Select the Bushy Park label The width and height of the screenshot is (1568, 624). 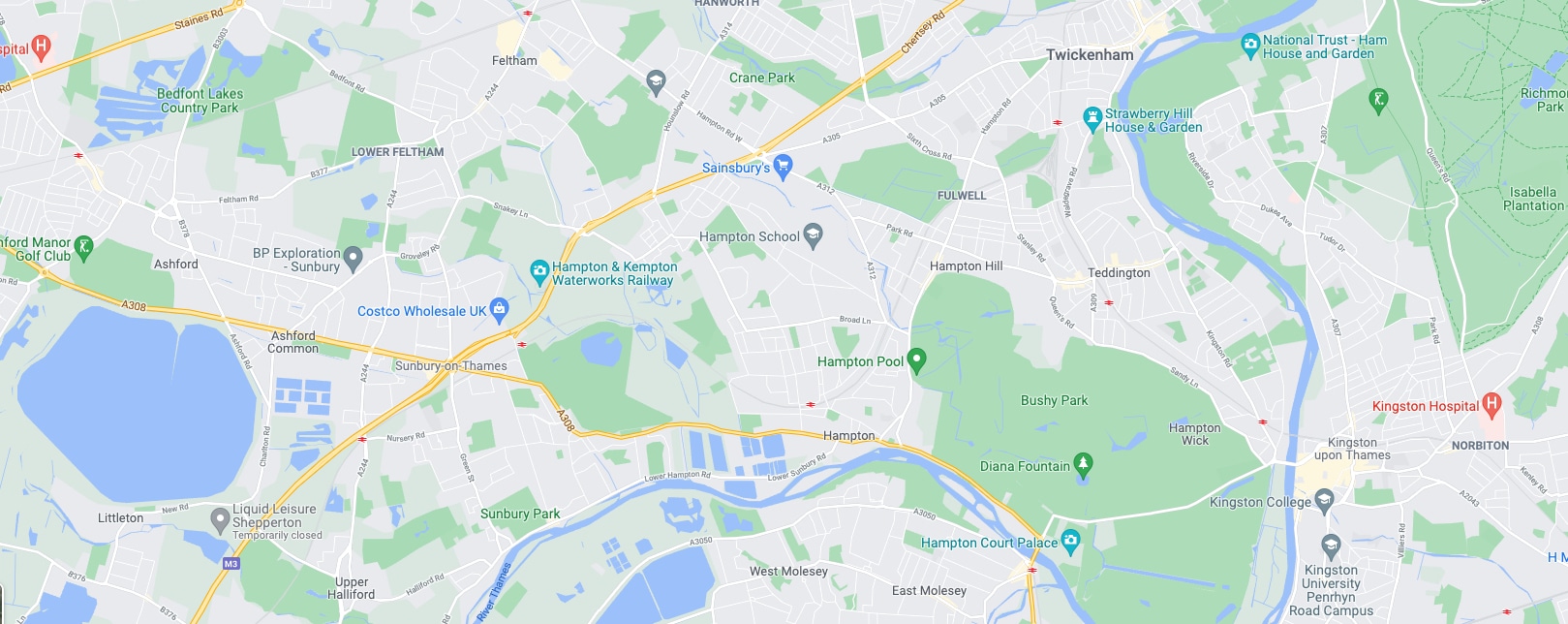coord(1054,400)
